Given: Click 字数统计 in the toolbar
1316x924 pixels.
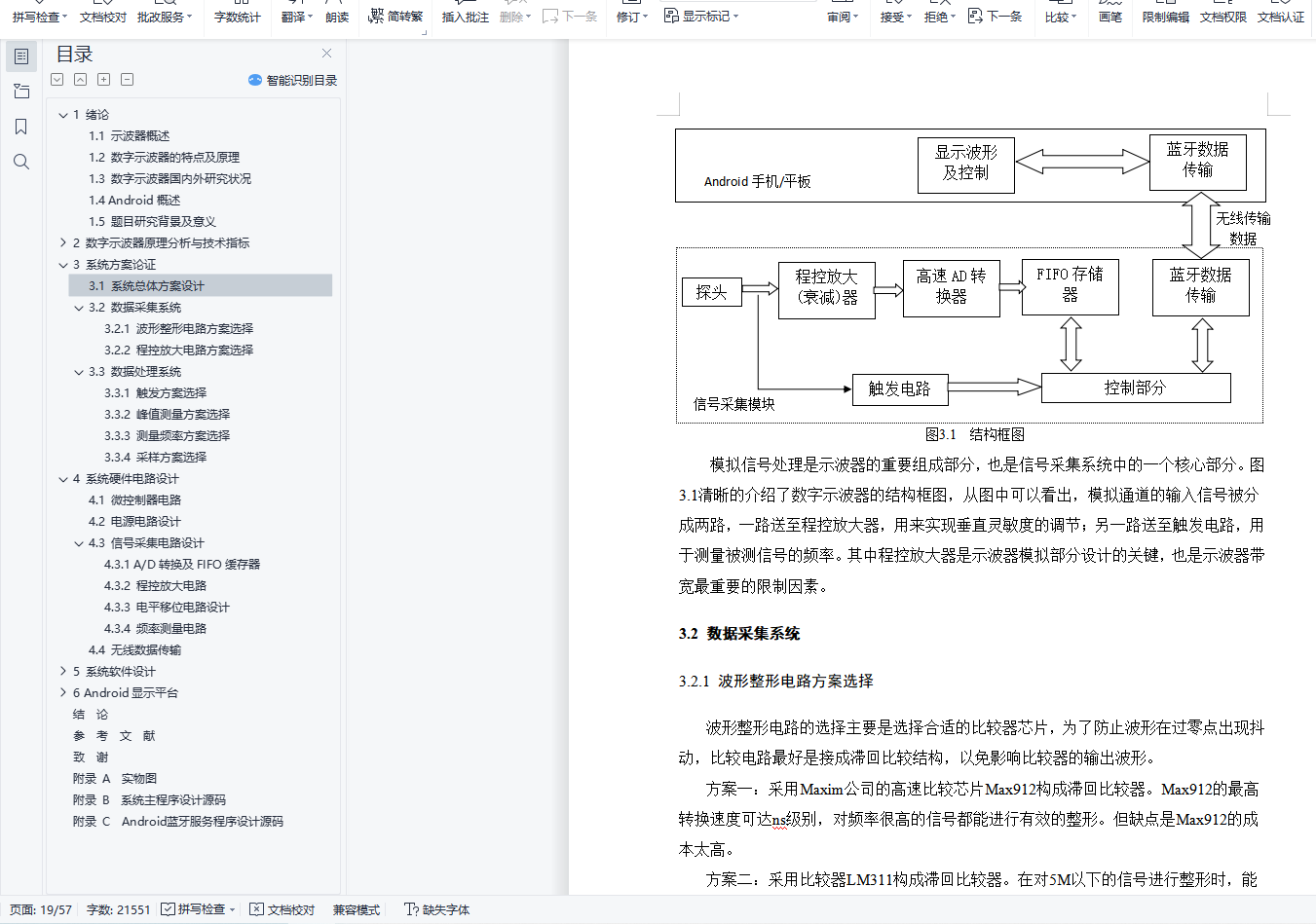Looking at the screenshot, I should (x=238, y=17).
